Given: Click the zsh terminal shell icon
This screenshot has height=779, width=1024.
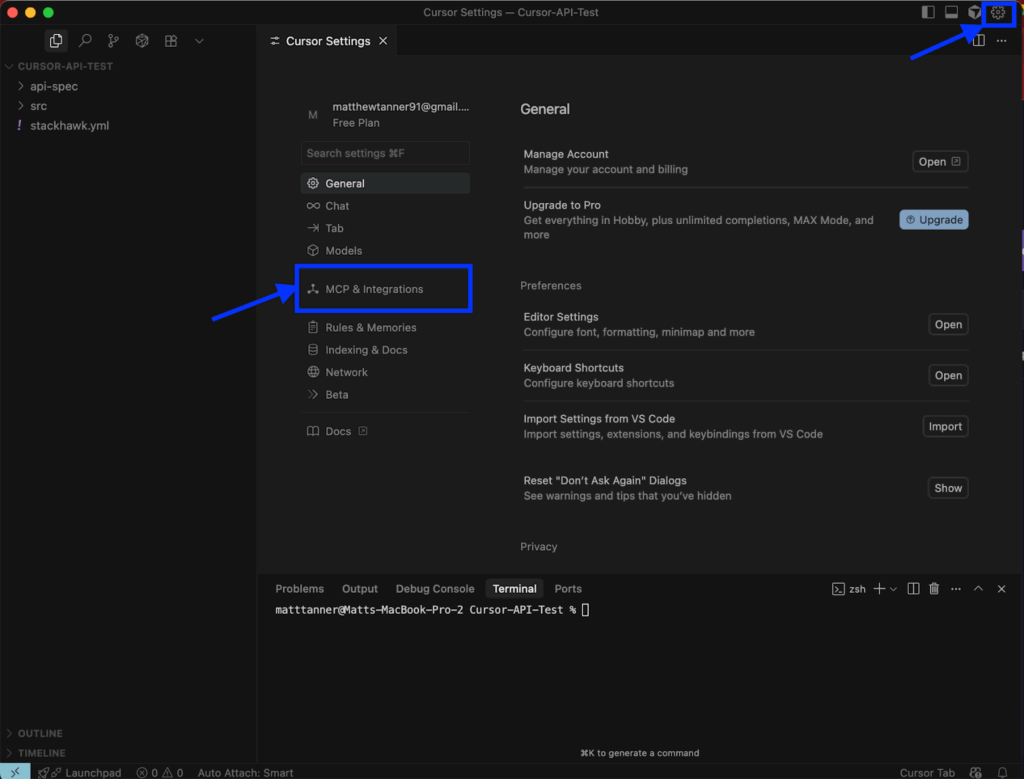Looking at the screenshot, I should pos(838,589).
